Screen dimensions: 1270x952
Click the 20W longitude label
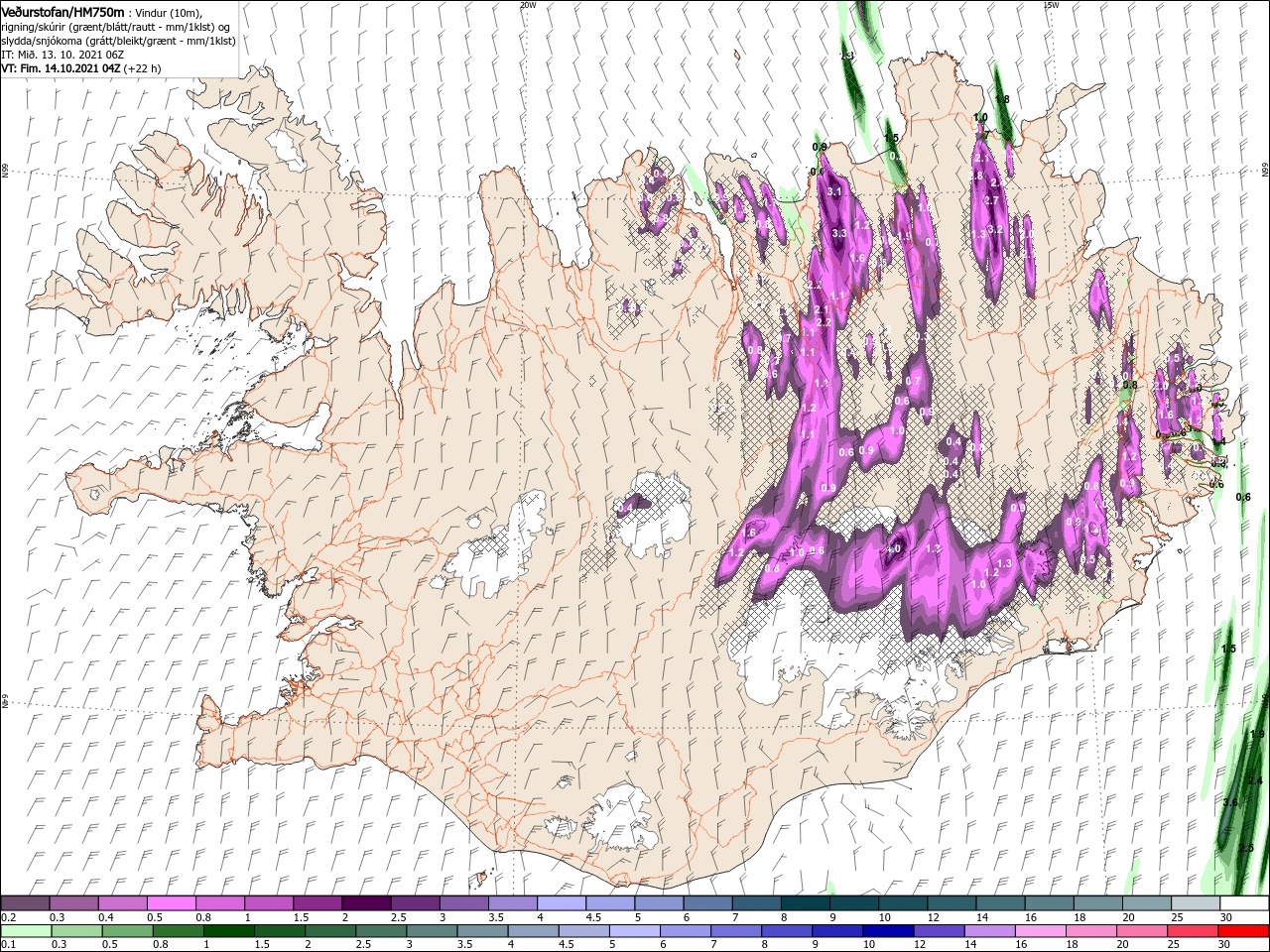527,5
